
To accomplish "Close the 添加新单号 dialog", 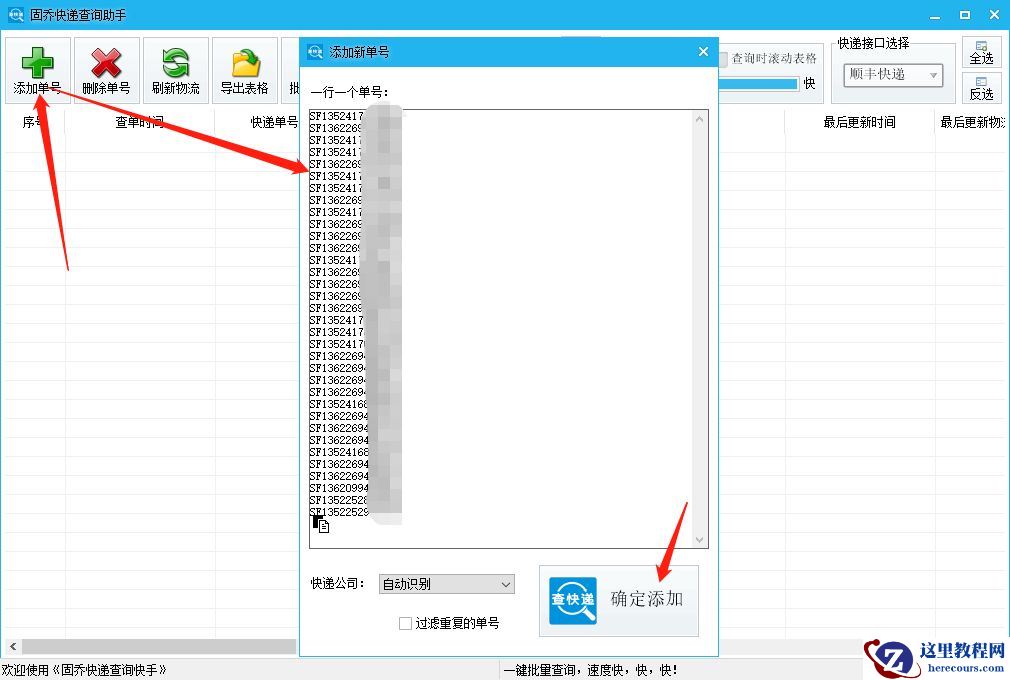I will click(x=703, y=52).
